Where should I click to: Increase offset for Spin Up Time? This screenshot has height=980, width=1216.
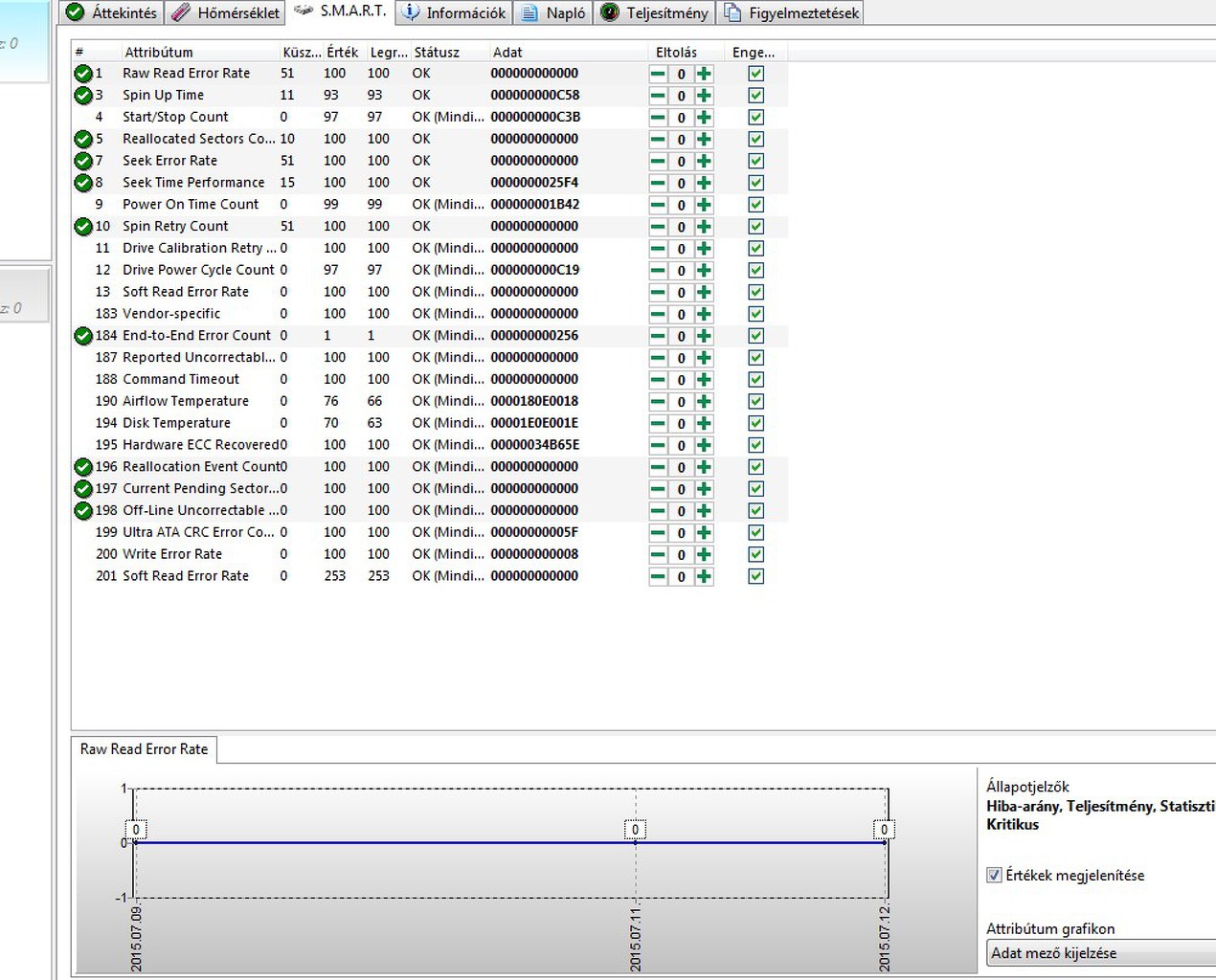[x=704, y=96]
